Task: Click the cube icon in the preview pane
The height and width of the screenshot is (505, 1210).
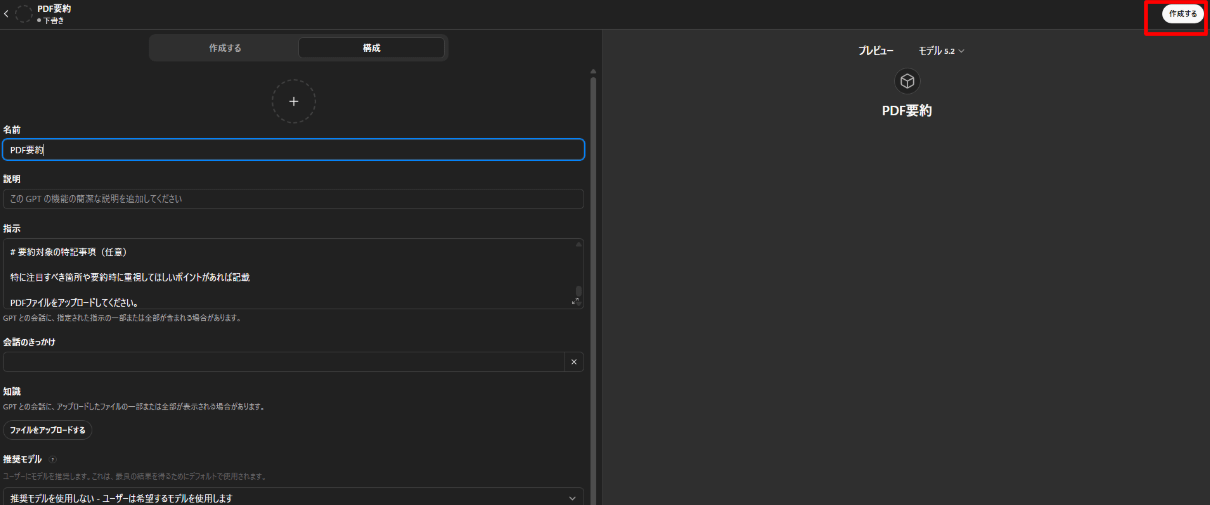Action: [907, 81]
